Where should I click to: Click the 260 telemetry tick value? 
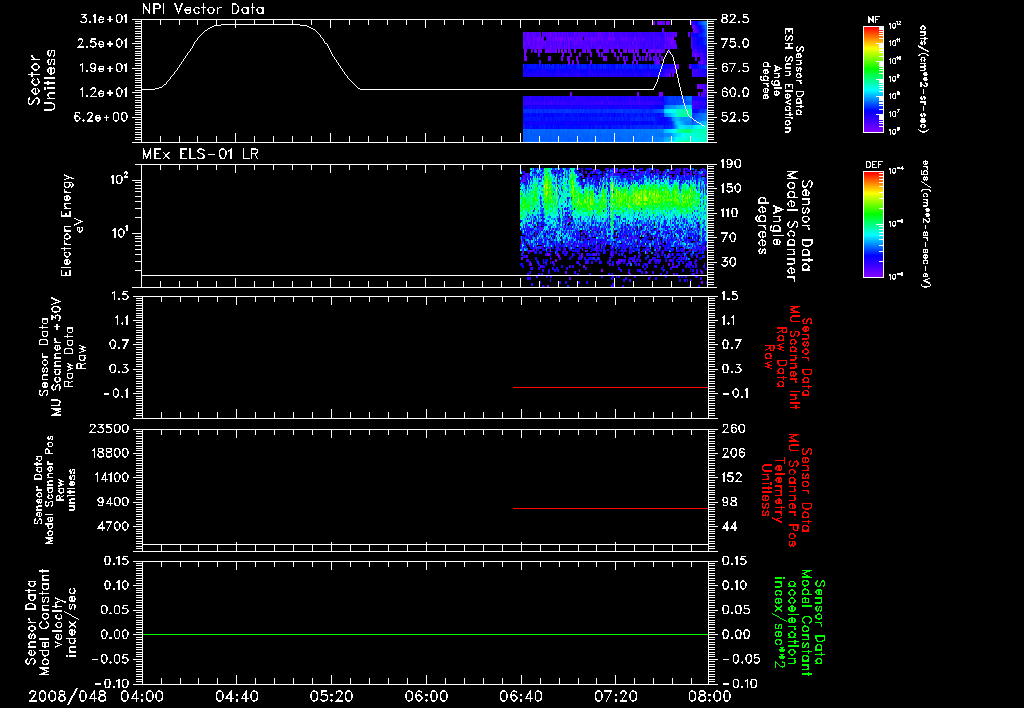[732, 429]
